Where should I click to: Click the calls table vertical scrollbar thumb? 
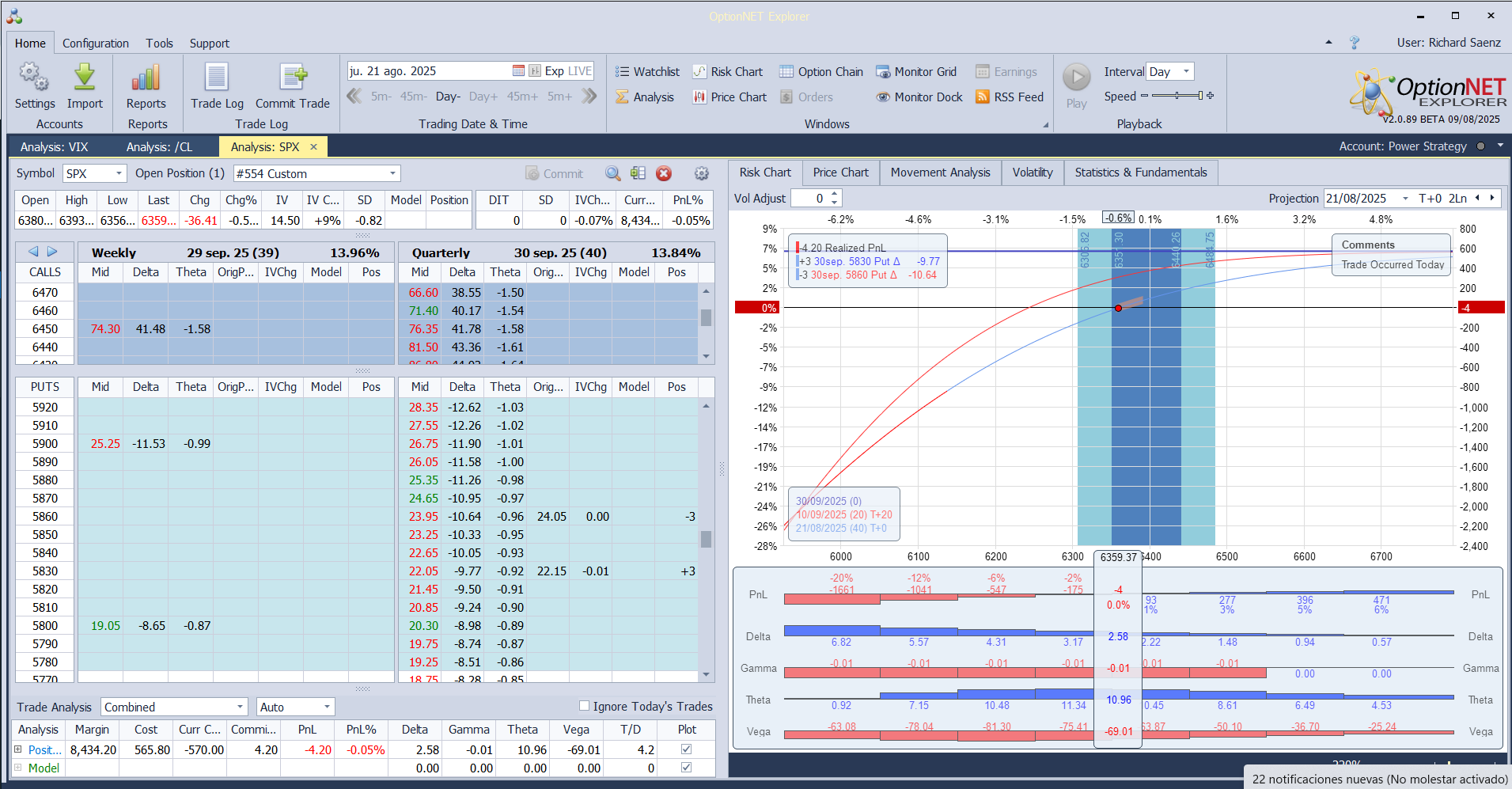point(706,317)
